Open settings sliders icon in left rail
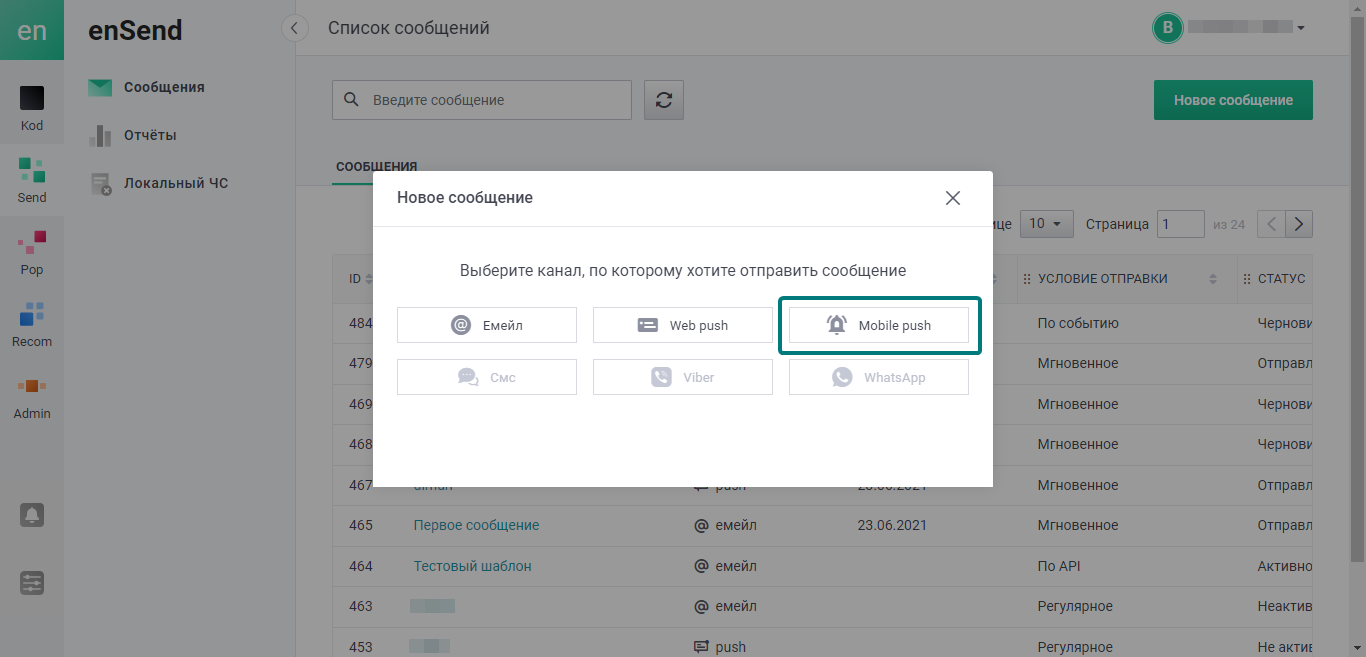Viewport: 1366px width, 657px height. pos(32,582)
